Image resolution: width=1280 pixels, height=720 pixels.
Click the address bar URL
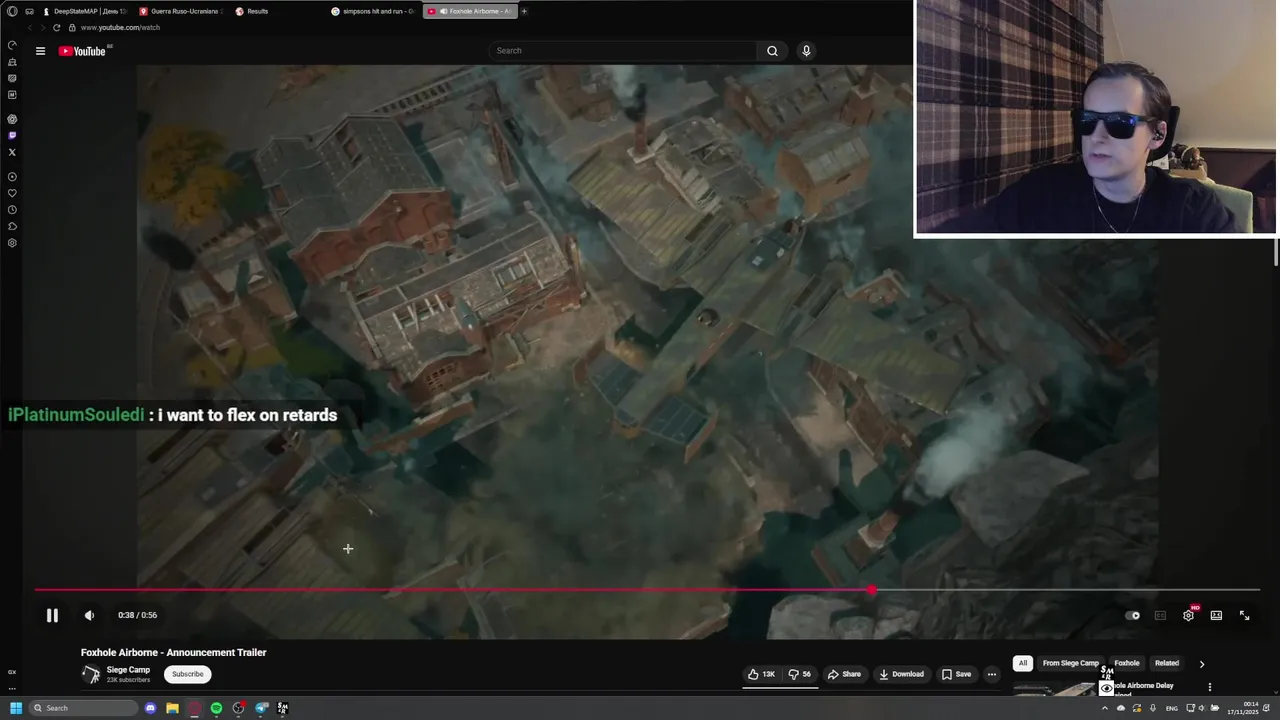tap(120, 28)
